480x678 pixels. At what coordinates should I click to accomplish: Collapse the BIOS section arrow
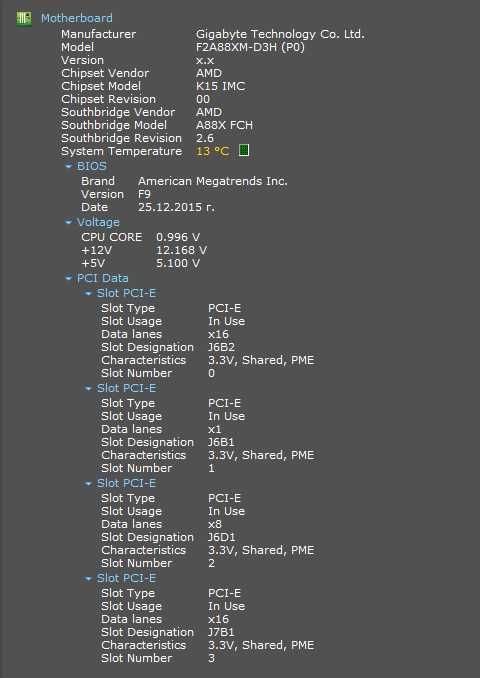(69, 166)
